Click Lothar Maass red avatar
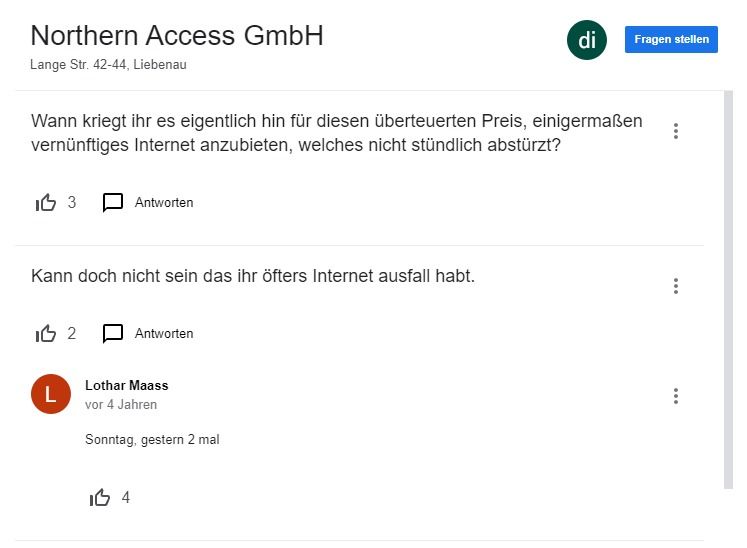Image resolution: width=747 pixels, height=548 pixels. (51, 394)
